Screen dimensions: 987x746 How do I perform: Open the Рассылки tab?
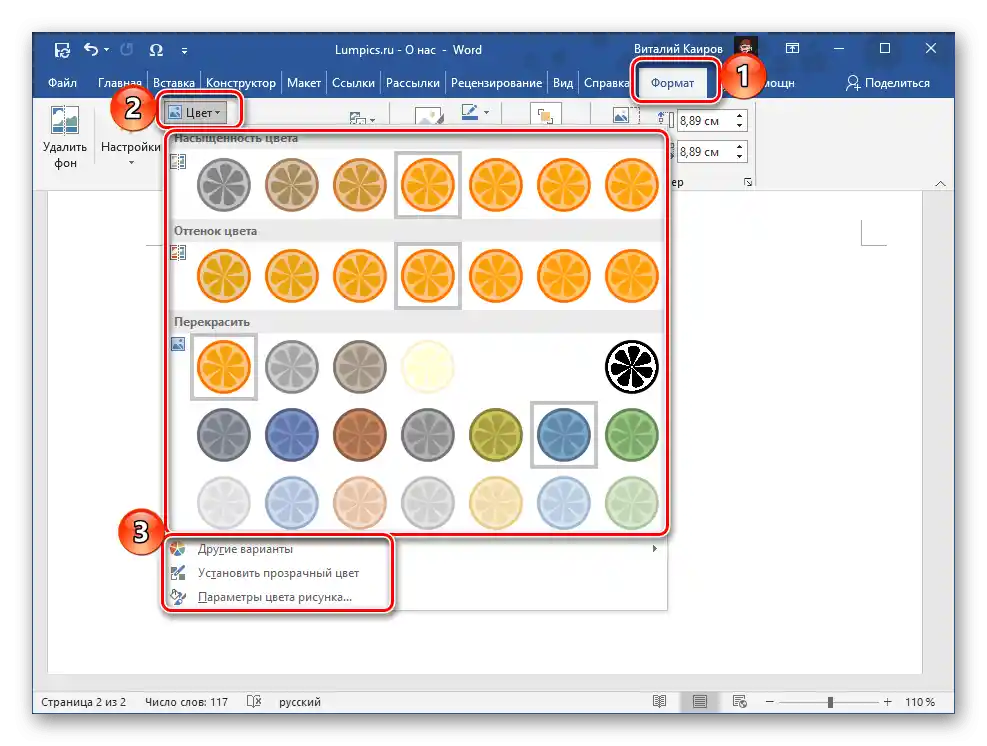pyautogui.click(x=413, y=83)
